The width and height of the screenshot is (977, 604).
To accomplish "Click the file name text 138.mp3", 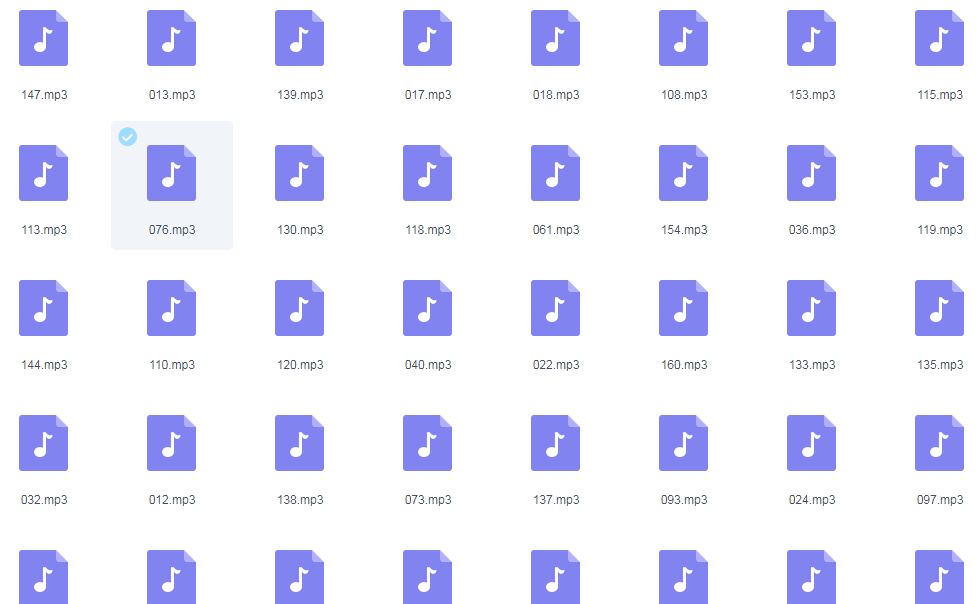I will coord(300,500).
